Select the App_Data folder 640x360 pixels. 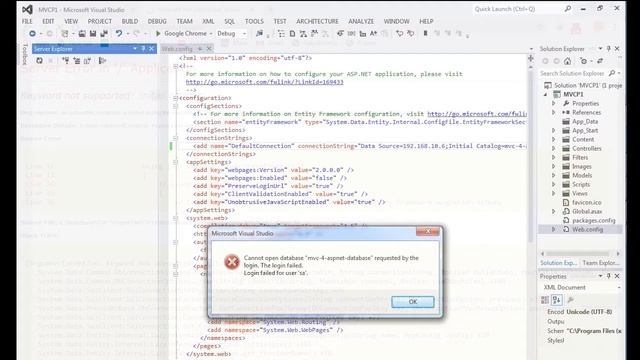585,122
